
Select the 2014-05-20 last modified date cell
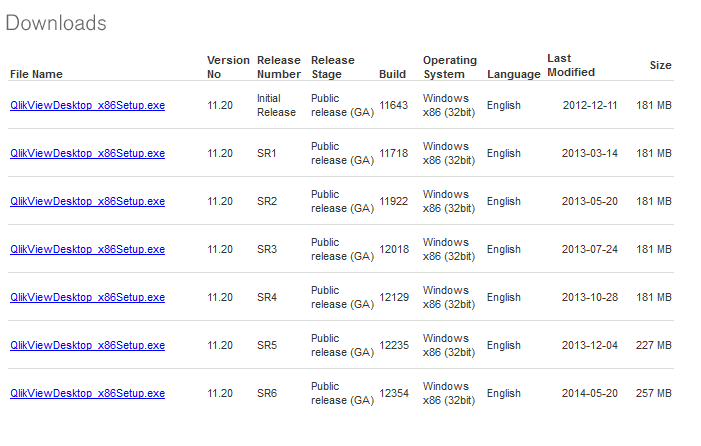(x=590, y=394)
